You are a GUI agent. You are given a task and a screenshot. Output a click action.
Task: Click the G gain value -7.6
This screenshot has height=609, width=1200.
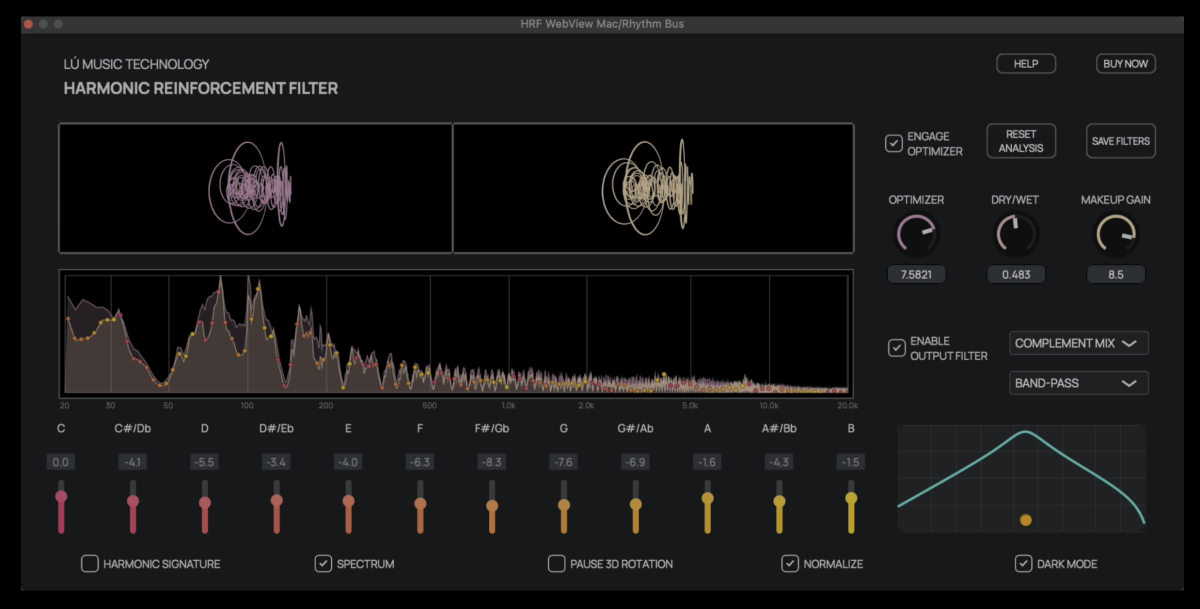pyautogui.click(x=564, y=462)
